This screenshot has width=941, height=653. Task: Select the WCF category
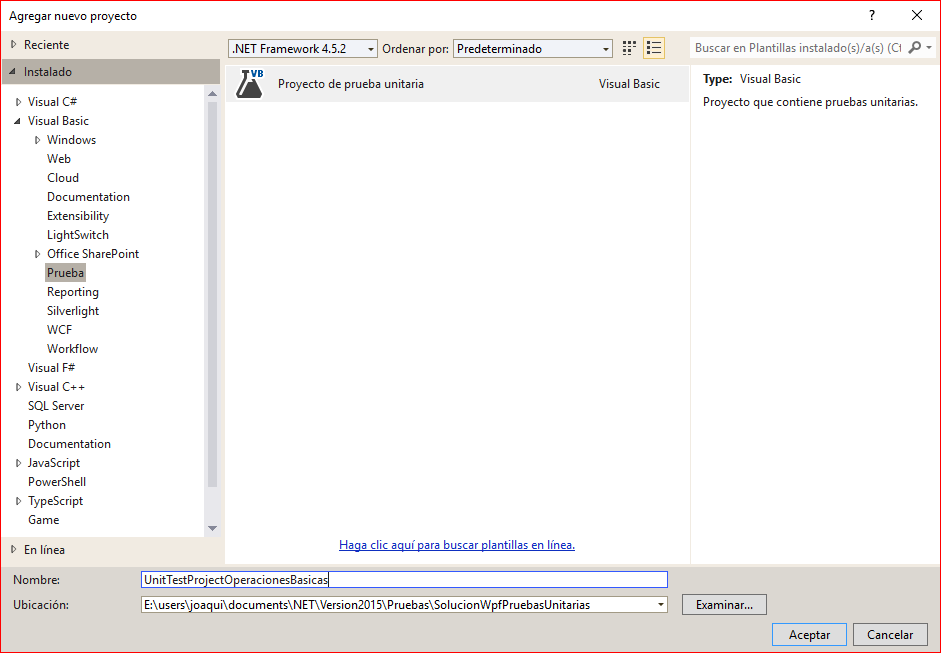click(x=59, y=330)
